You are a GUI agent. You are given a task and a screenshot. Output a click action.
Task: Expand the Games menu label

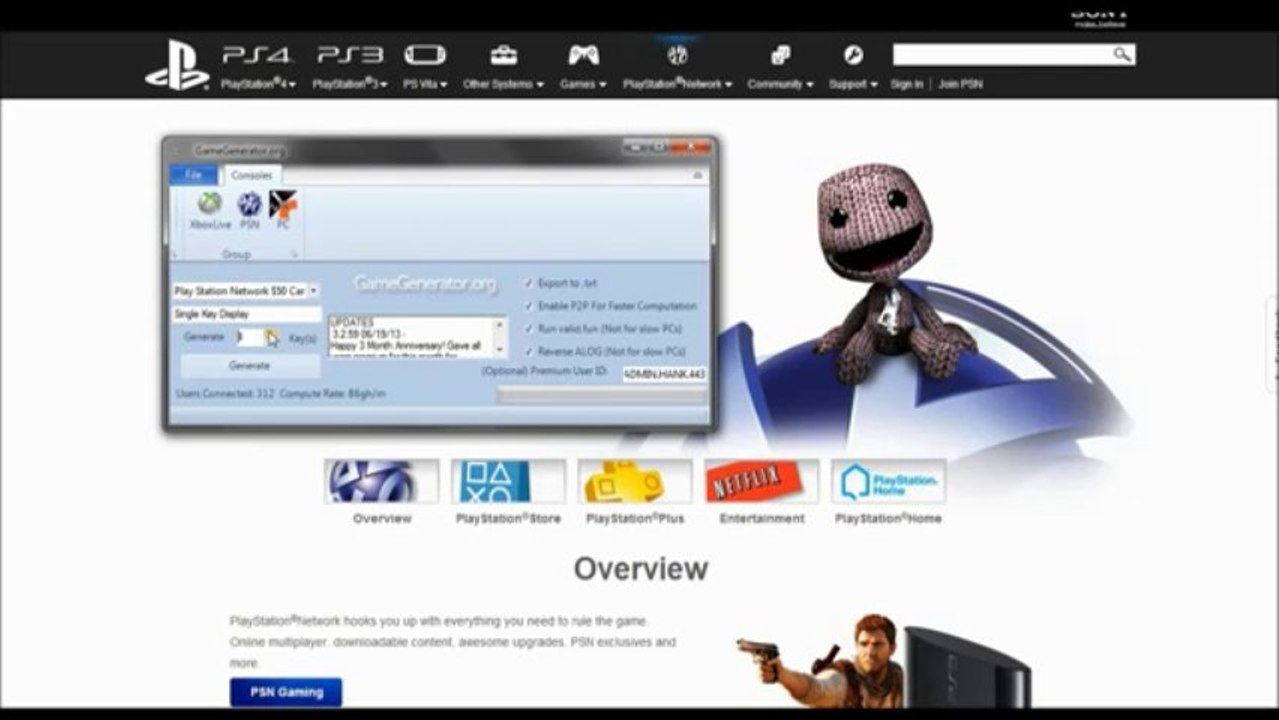click(x=583, y=85)
